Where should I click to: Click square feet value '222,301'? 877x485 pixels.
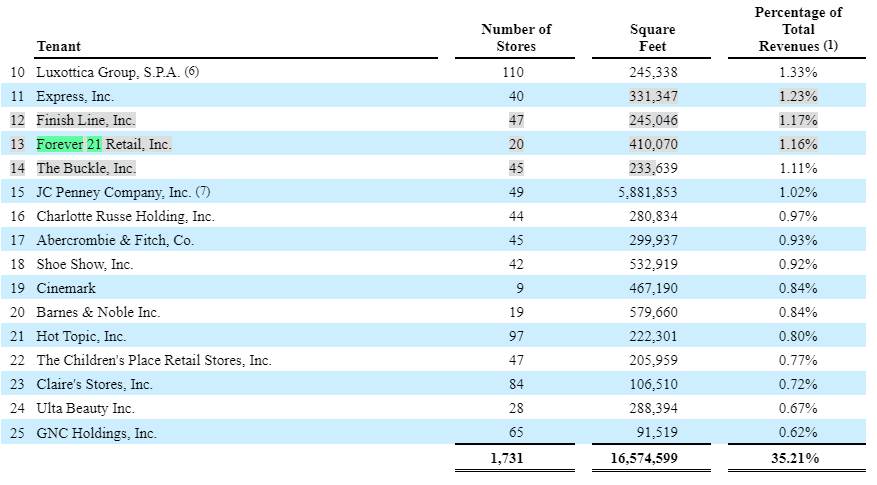(x=653, y=337)
